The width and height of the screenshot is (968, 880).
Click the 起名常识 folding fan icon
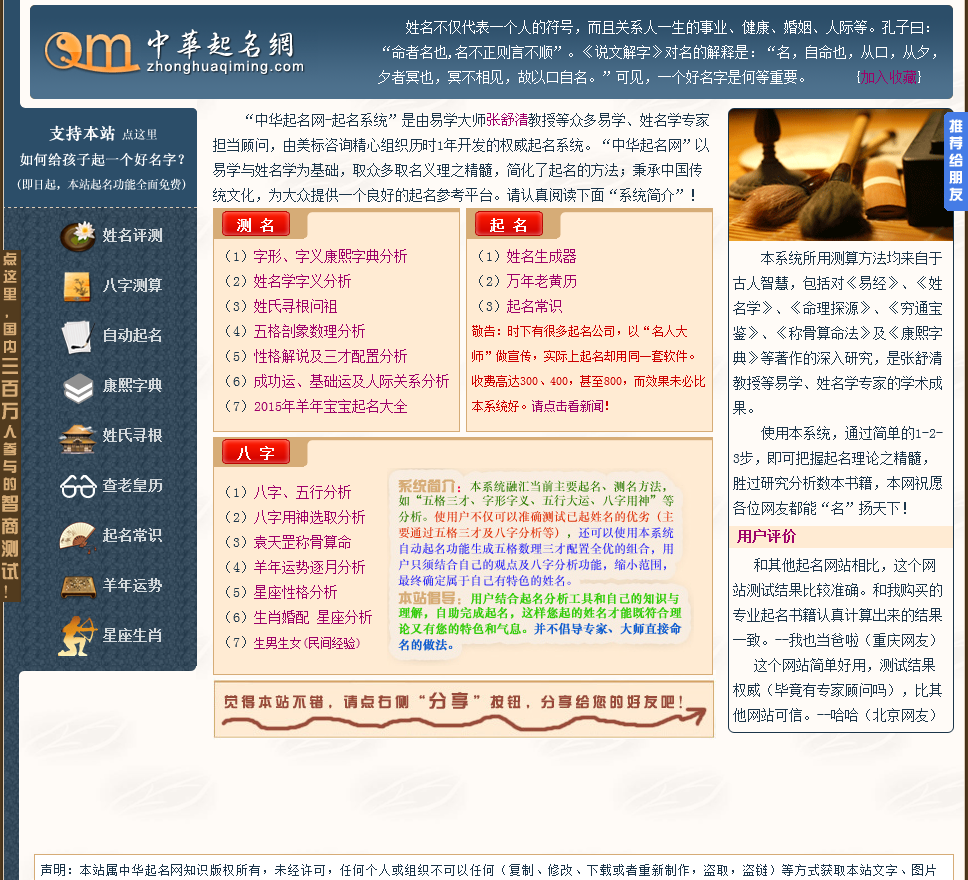pyautogui.click(x=78, y=535)
